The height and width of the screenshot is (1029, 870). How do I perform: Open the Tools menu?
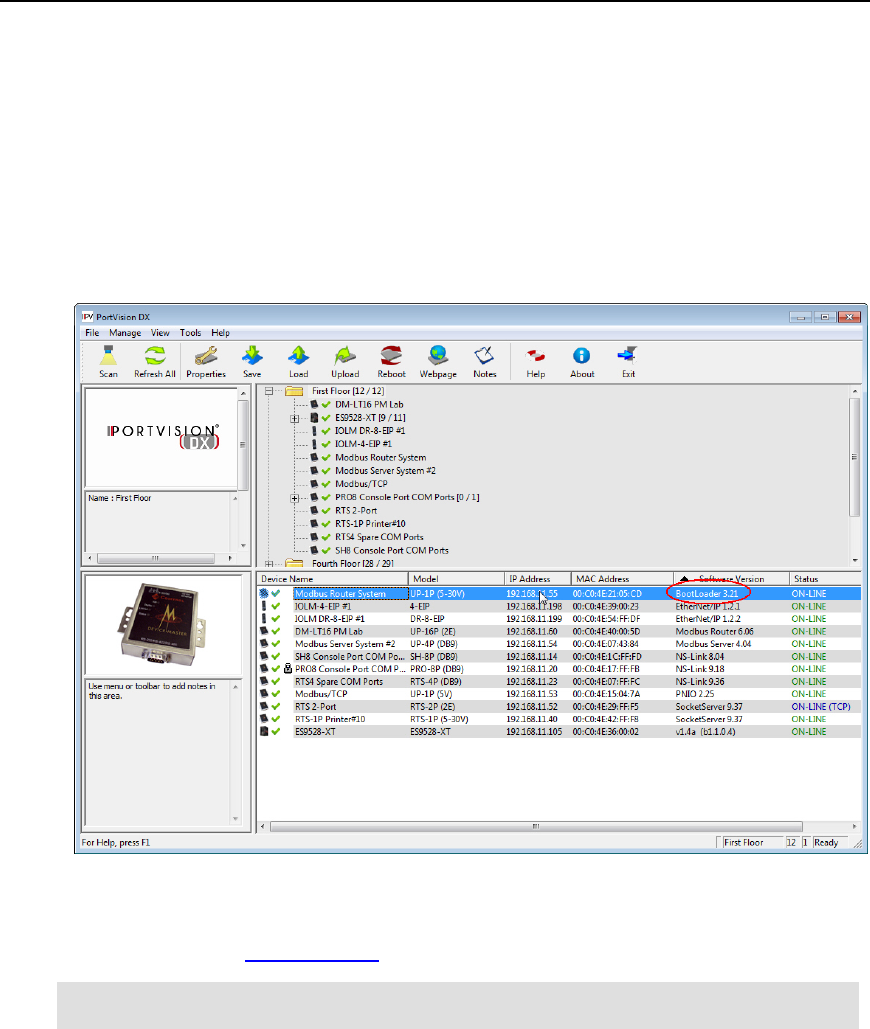190,333
